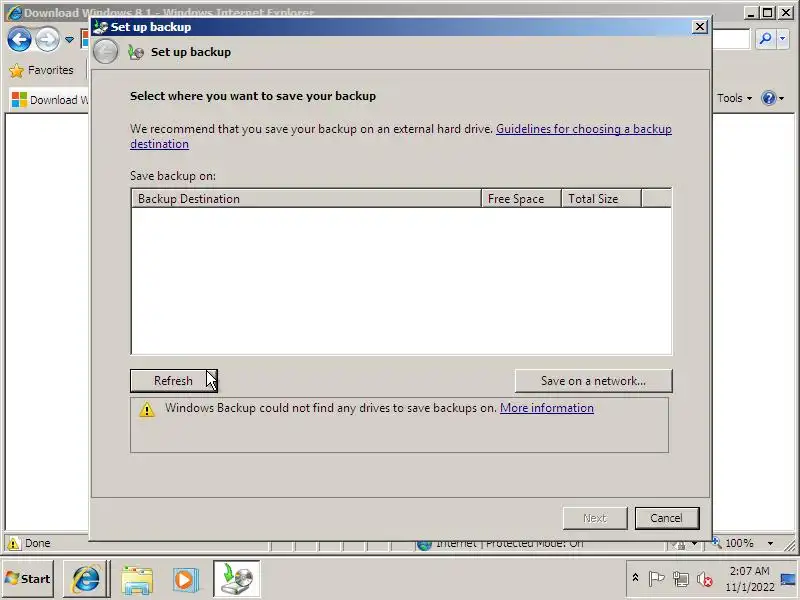The height and width of the screenshot is (600, 800).
Task: Open recent pages dropdown arrow in IE
Action: (x=69, y=40)
